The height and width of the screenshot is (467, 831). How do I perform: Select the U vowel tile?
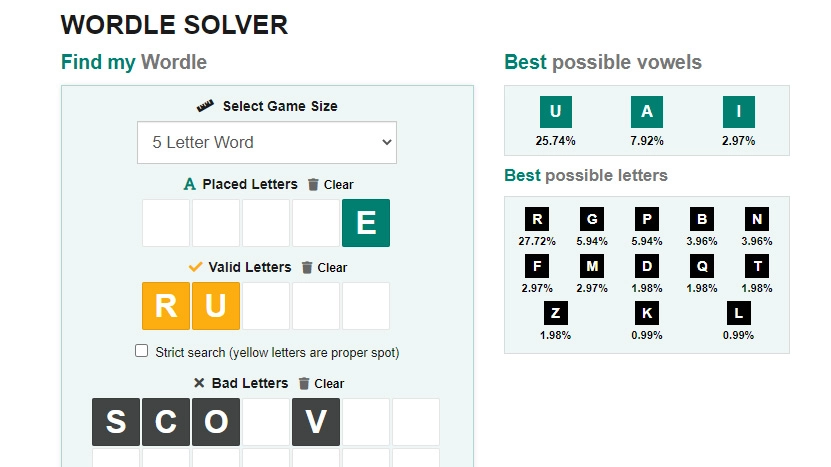click(555, 112)
